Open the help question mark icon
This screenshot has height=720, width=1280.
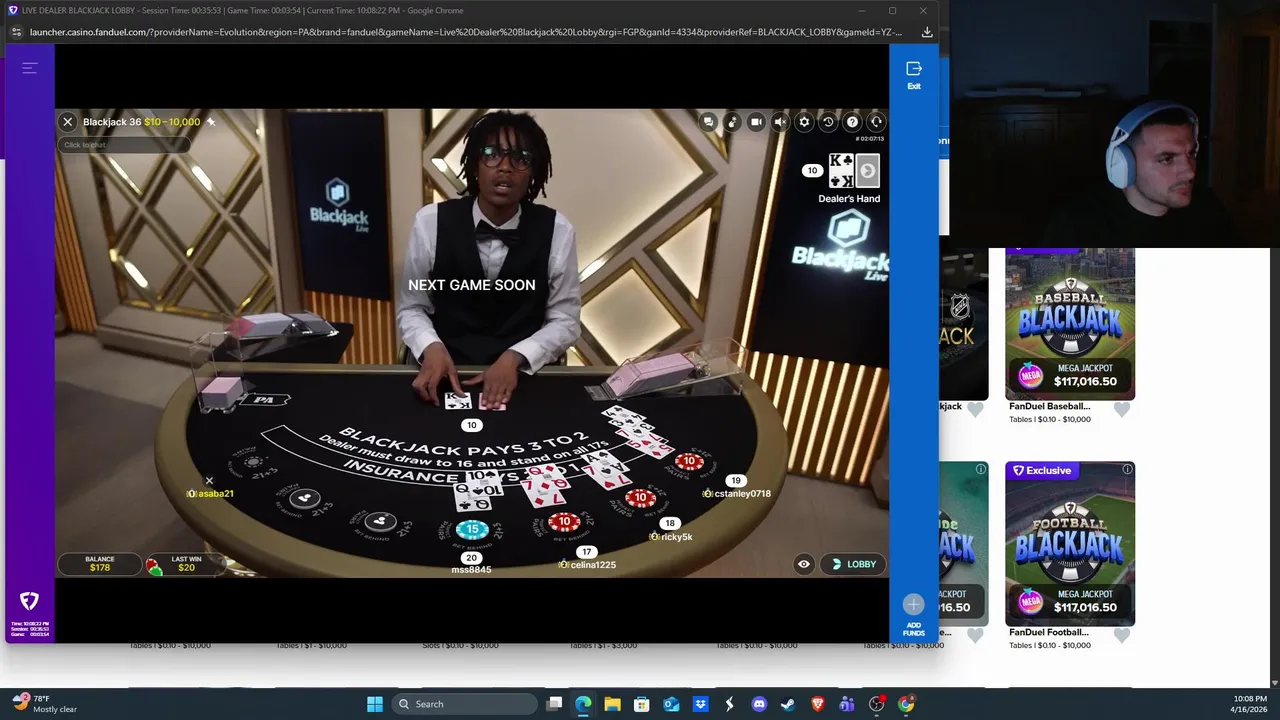(x=852, y=122)
